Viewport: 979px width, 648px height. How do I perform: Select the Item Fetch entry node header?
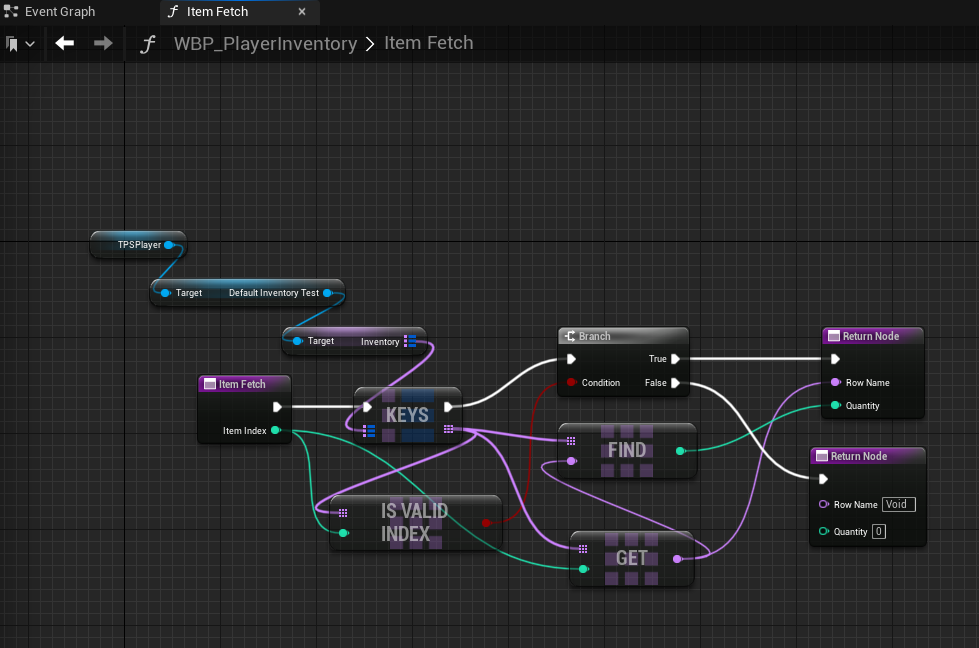click(x=244, y=384)
